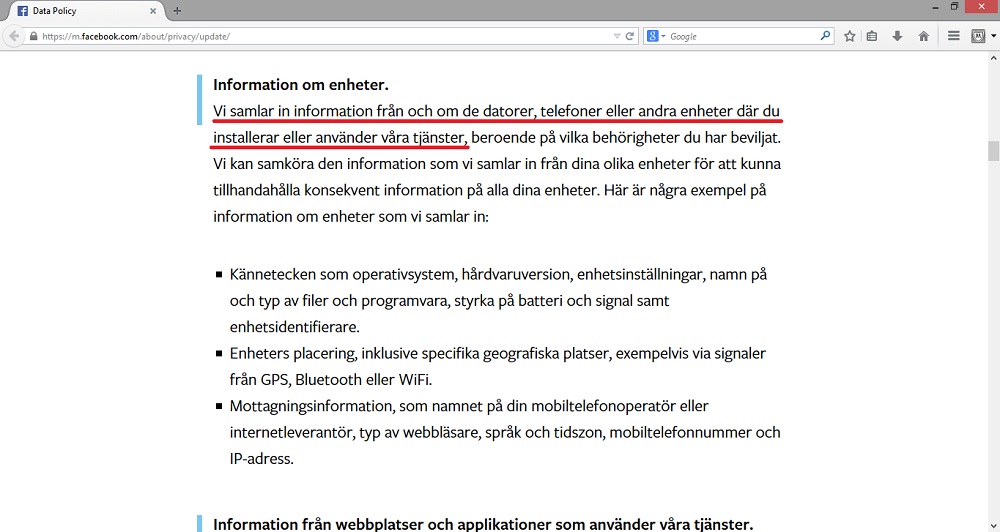Show bookmarks list icon
This screenshot has width=1000, height=532.
click(872, 36)
